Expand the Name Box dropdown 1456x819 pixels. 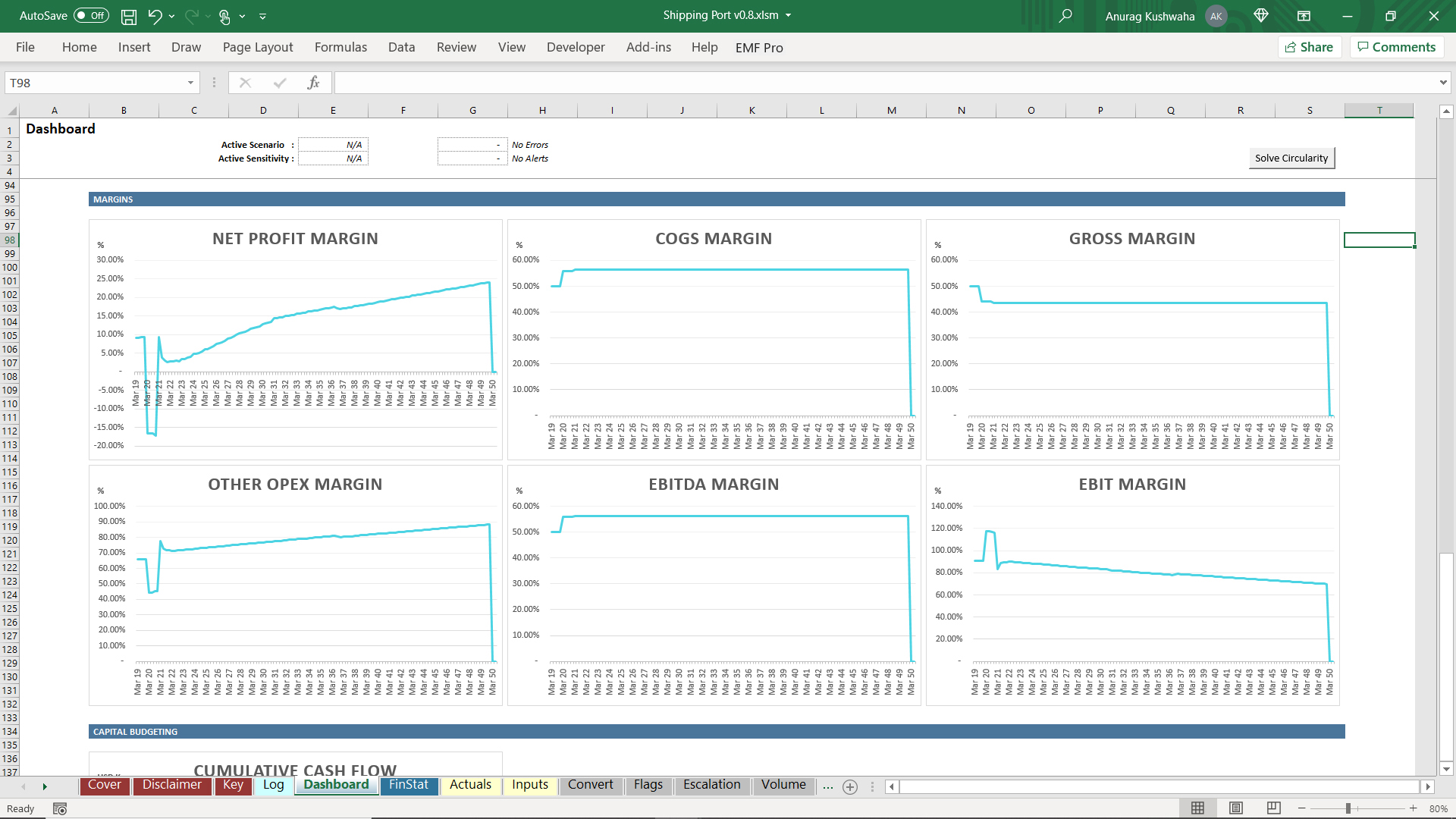coord(190,83)
